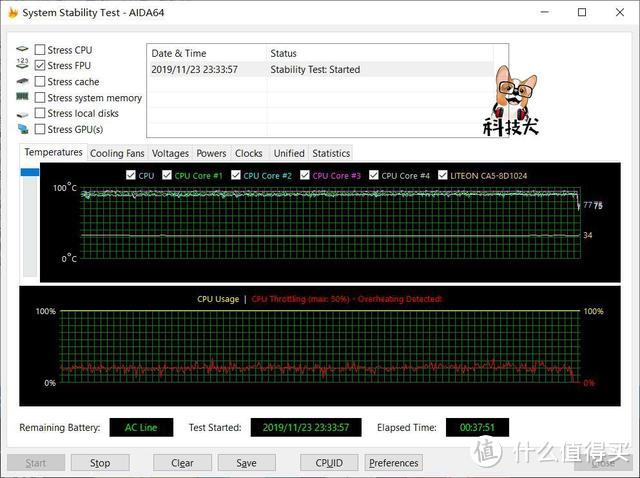Viewport: 640px width, 478px height.
Task: Enable the Stress local disks checkbox
Action: coord(40,113)
